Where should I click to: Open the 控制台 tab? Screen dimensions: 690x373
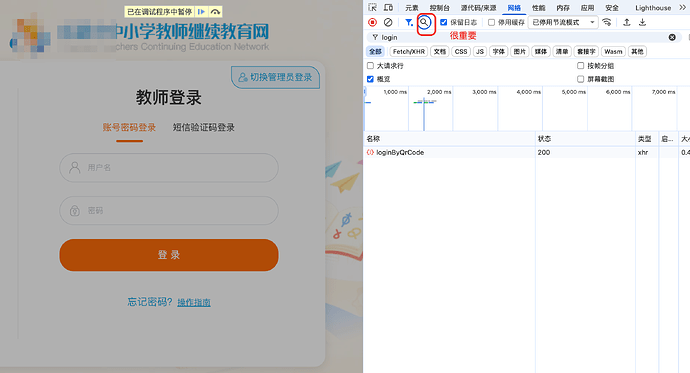click(x=440, y=7)
